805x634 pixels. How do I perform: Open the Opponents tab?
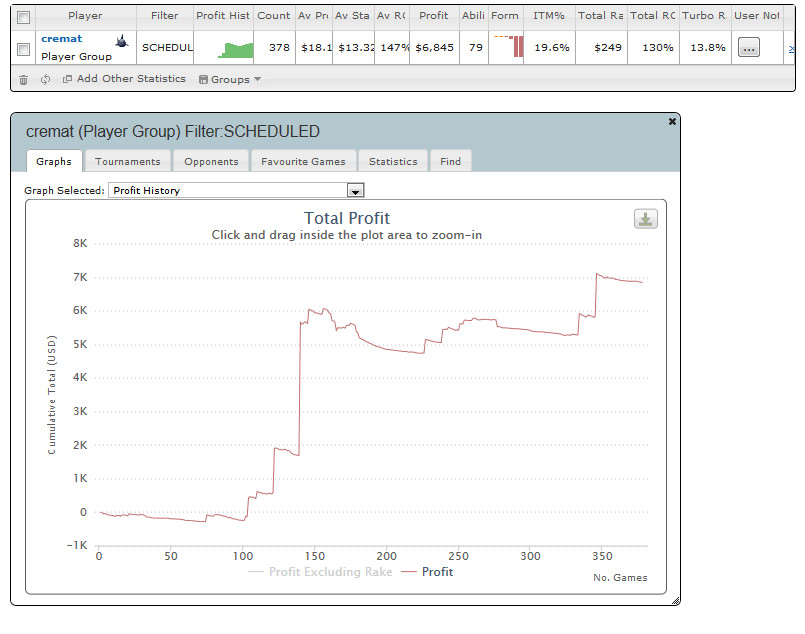212,161
